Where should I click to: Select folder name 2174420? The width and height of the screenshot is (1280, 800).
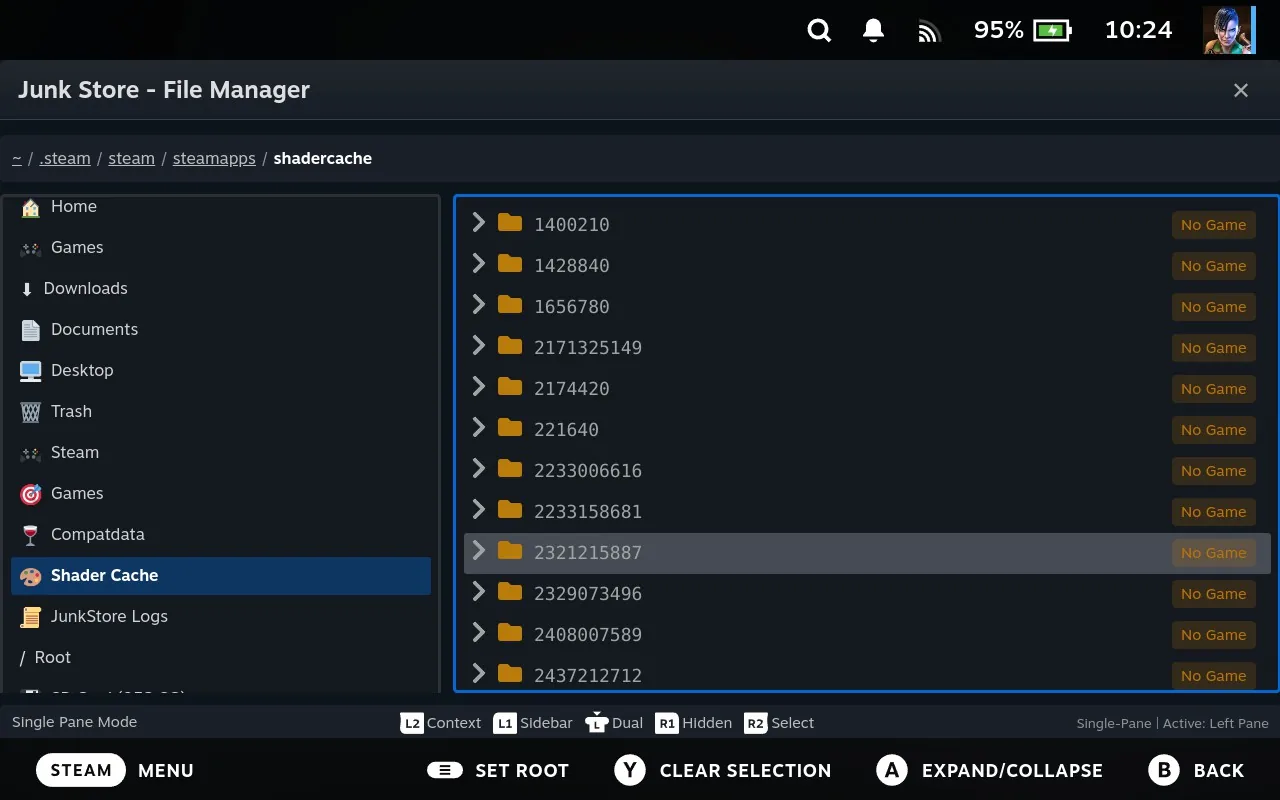[x=572, y=389]
